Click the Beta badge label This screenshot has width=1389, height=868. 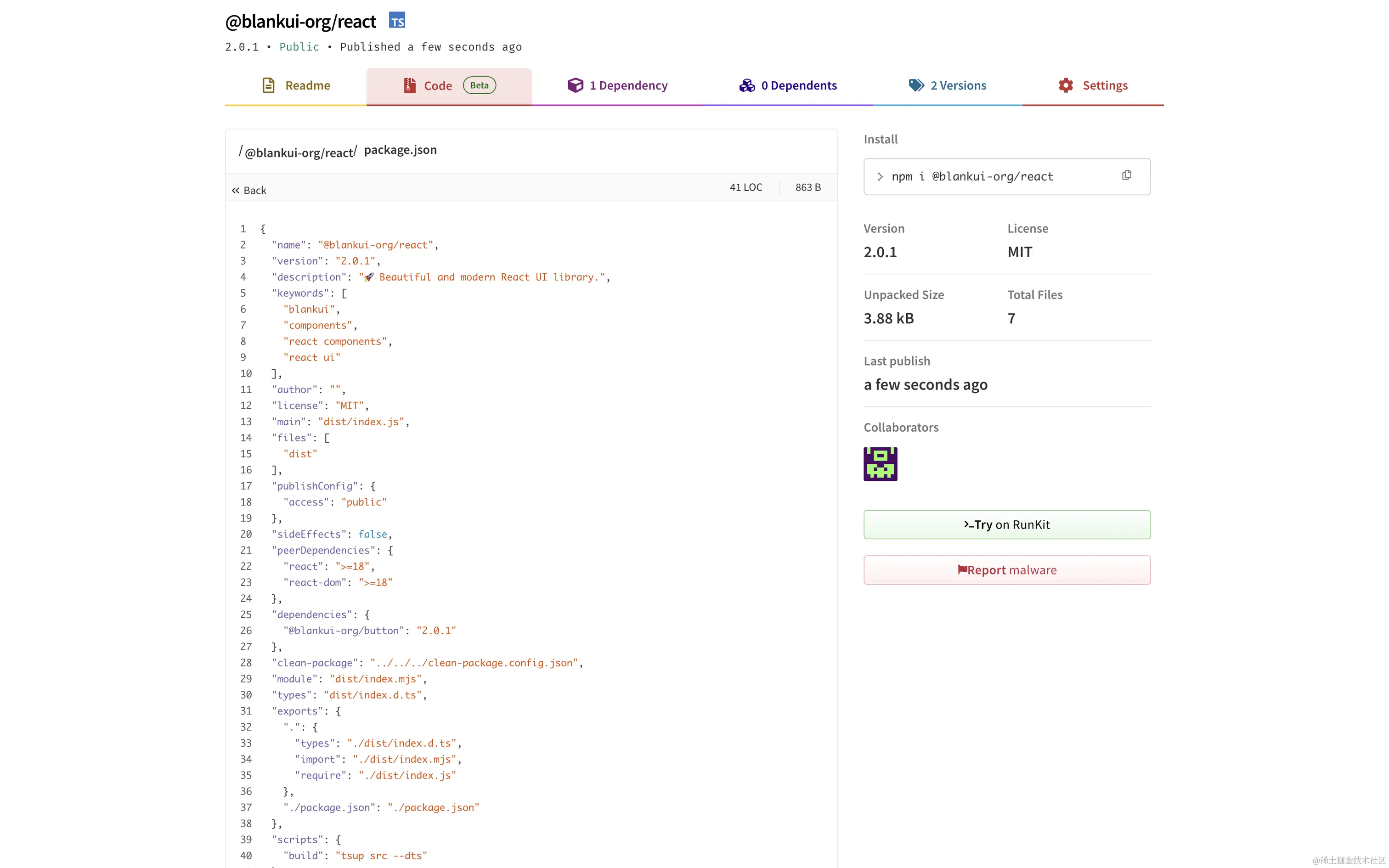coord(479,85)
